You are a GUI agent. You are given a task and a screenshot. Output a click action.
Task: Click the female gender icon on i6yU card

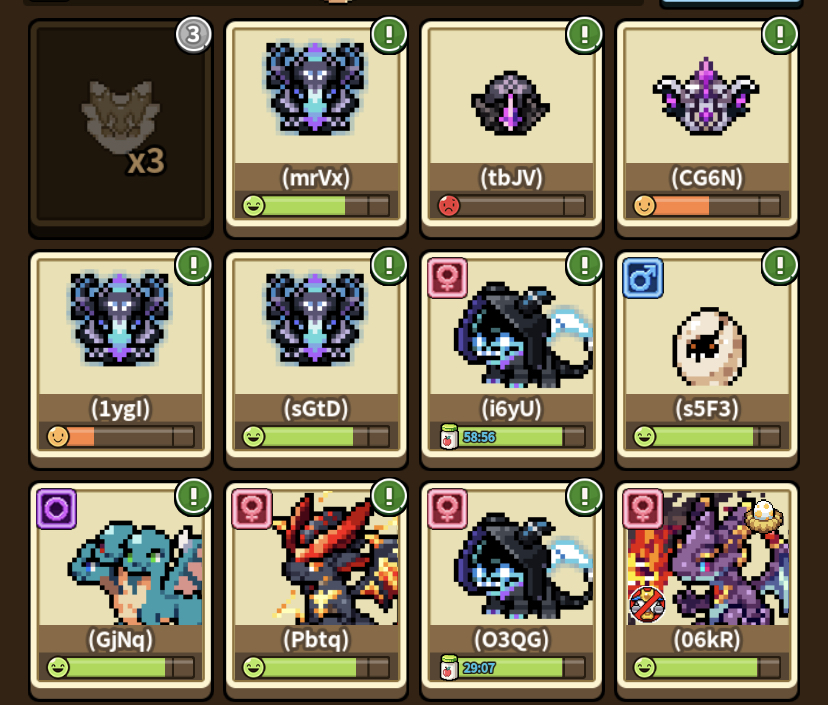(x=447, y=278)
